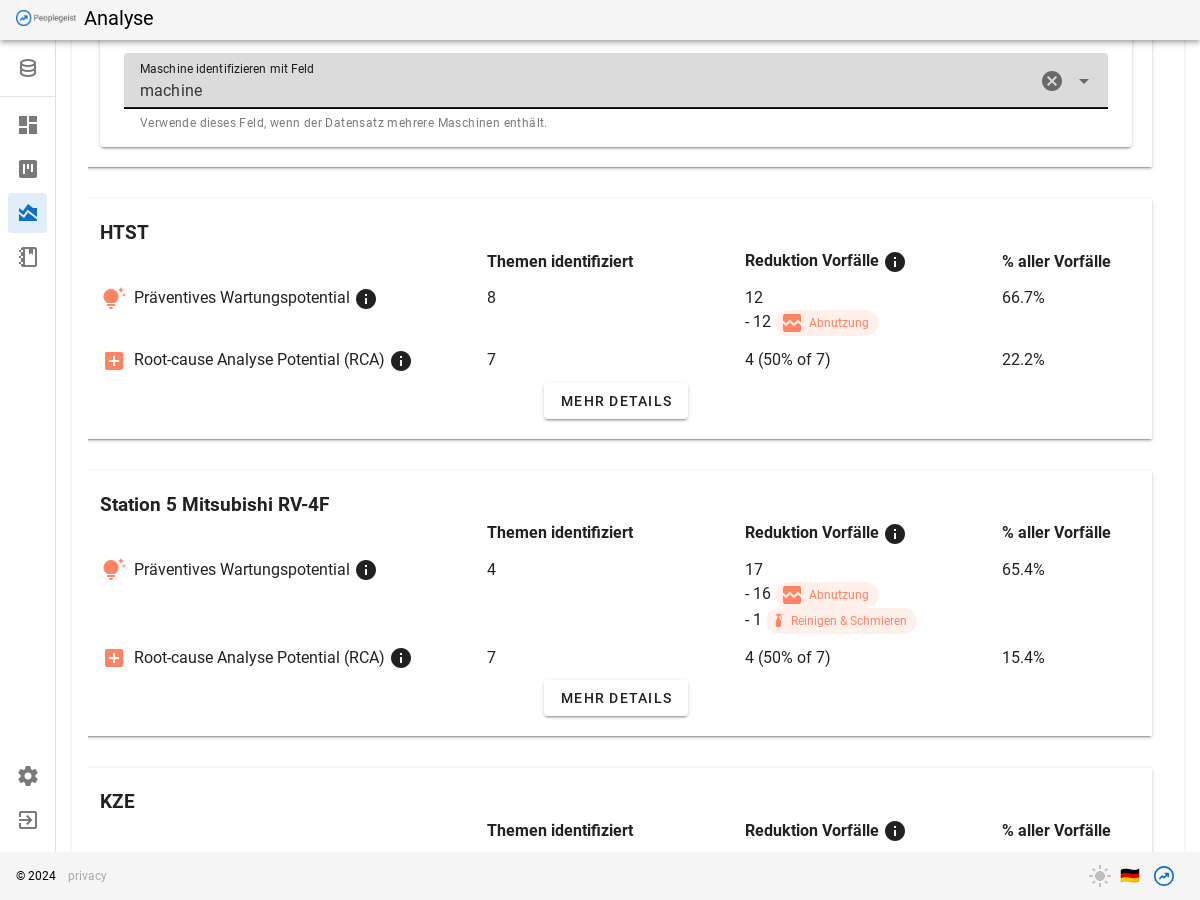Click Station 5 lightbulb preventive maintenance icon
The image size is (1200, 900).
tap(114, 570)
